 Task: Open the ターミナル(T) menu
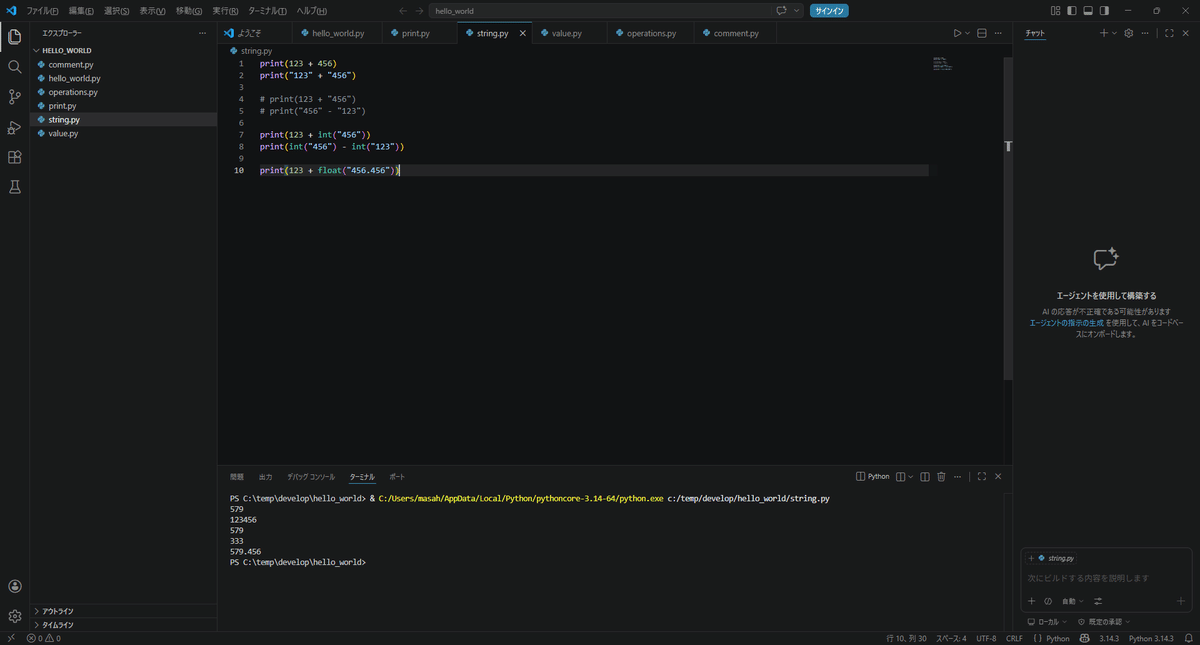click(x=267, y=11)
